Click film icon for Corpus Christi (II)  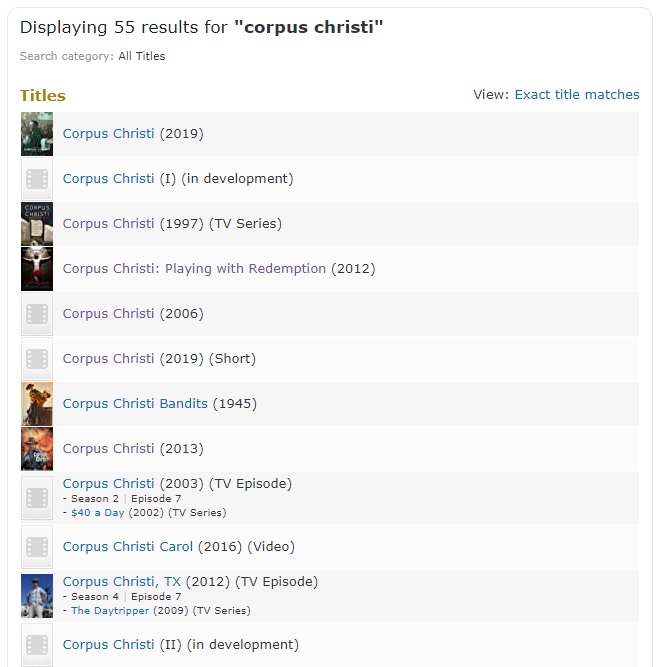tap(37, 645)
